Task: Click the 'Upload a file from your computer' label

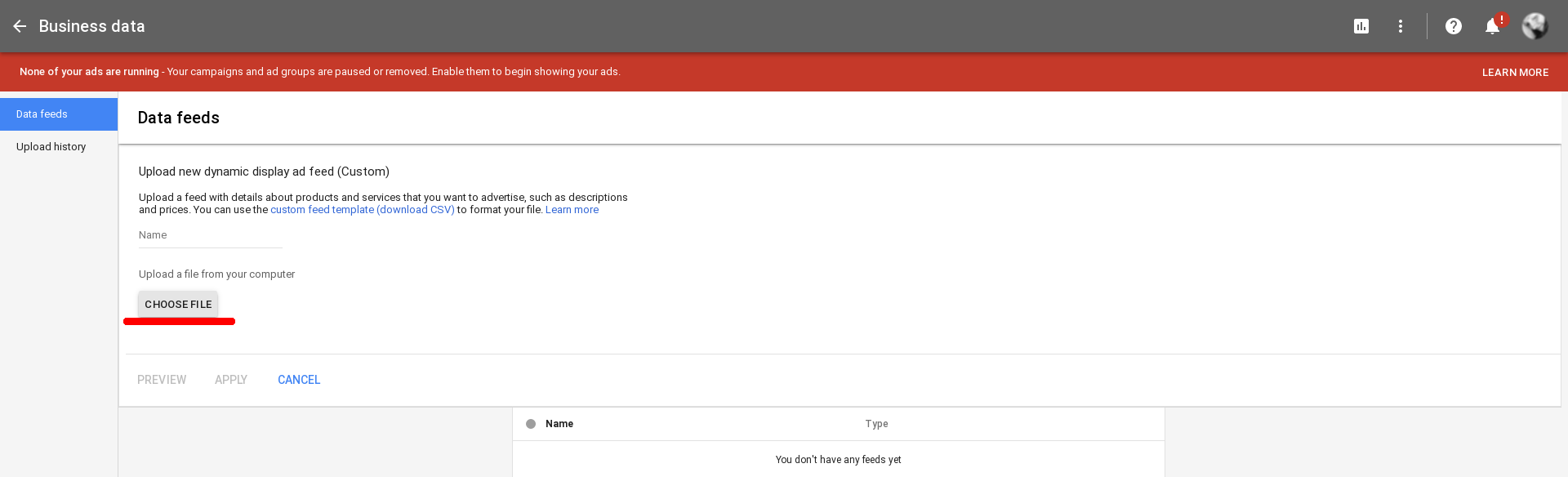Action: 216,274
